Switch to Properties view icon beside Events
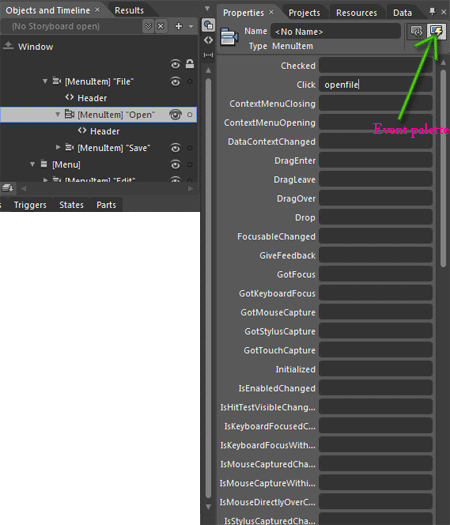The height and width of the screenshot is (525, 450). point(417,31)
